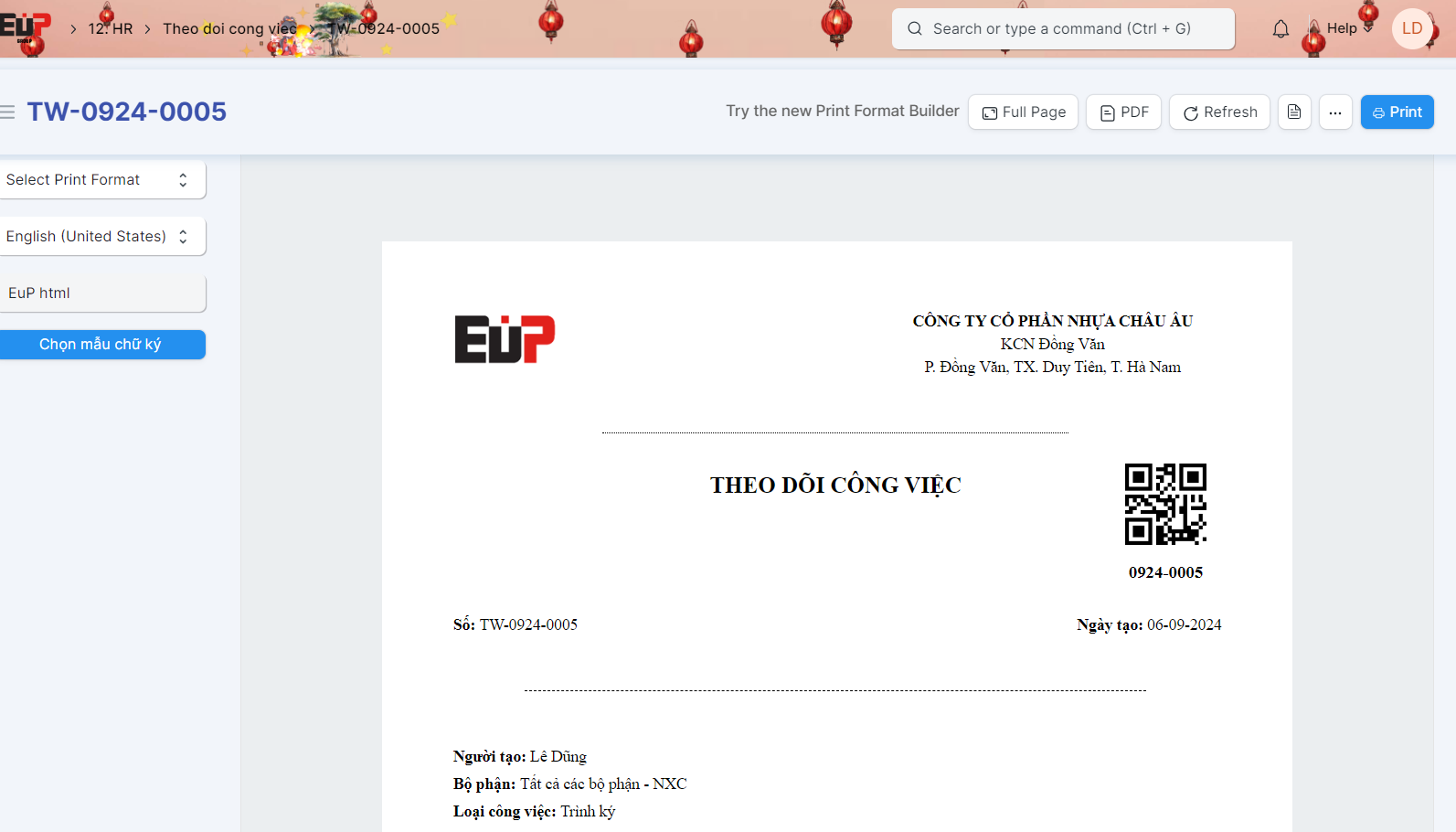Viewport: 1456px width, 832px height.
Task: Open the document settings page icon
Action: (x=1294, y=112)
